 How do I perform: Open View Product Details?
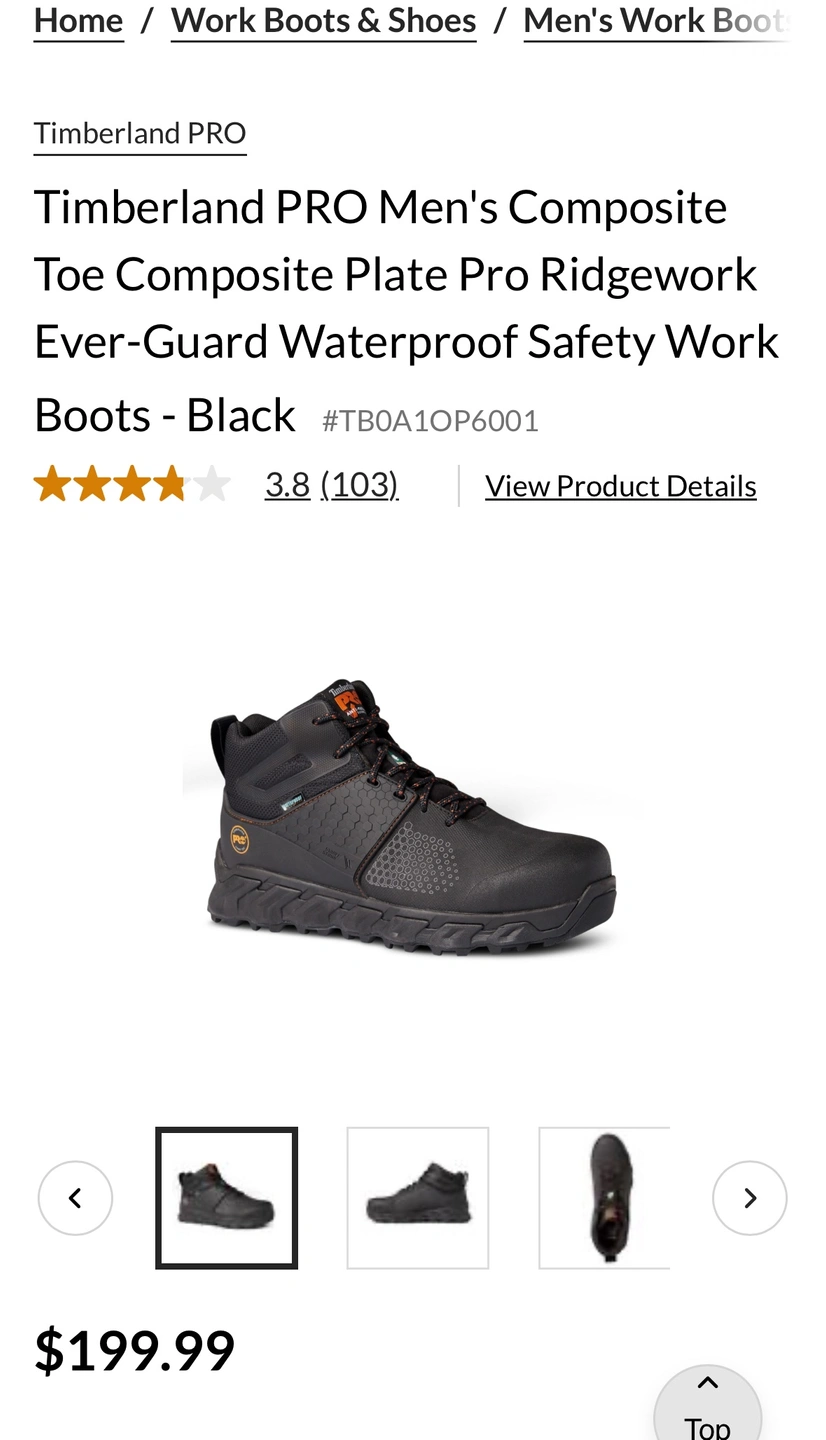pyautogui.click(x=621, y=486)
